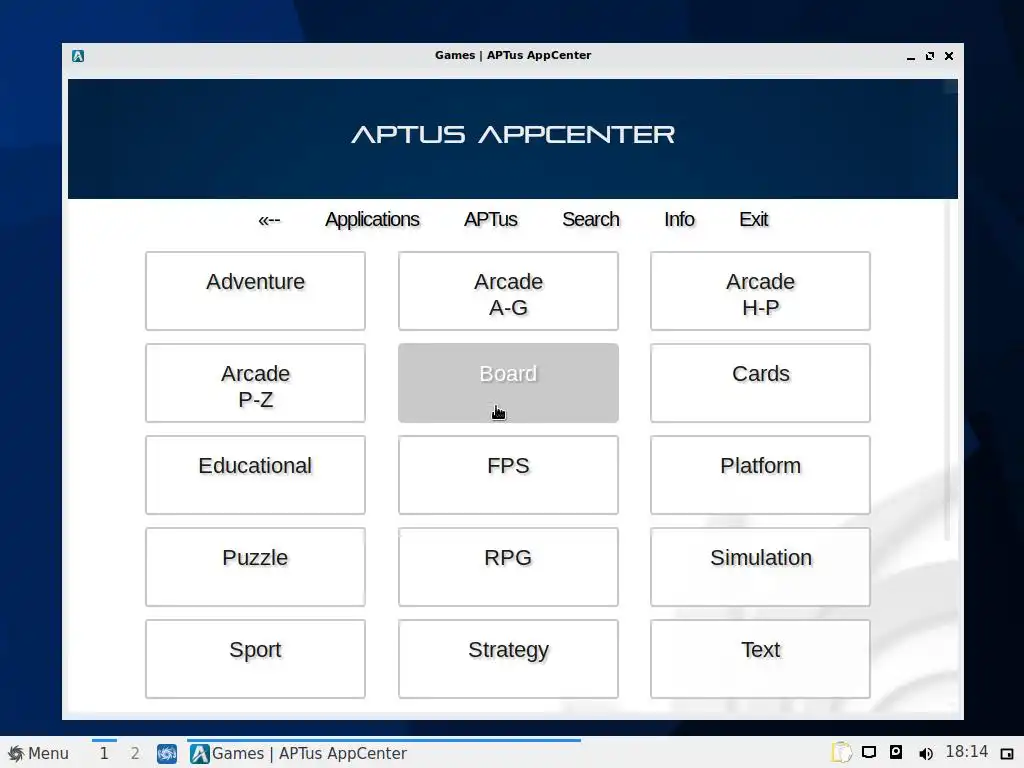Open the Arcade A-G category
This screenshot has height=768, width=1024.
pyautogui.click(x=508, y=291)
